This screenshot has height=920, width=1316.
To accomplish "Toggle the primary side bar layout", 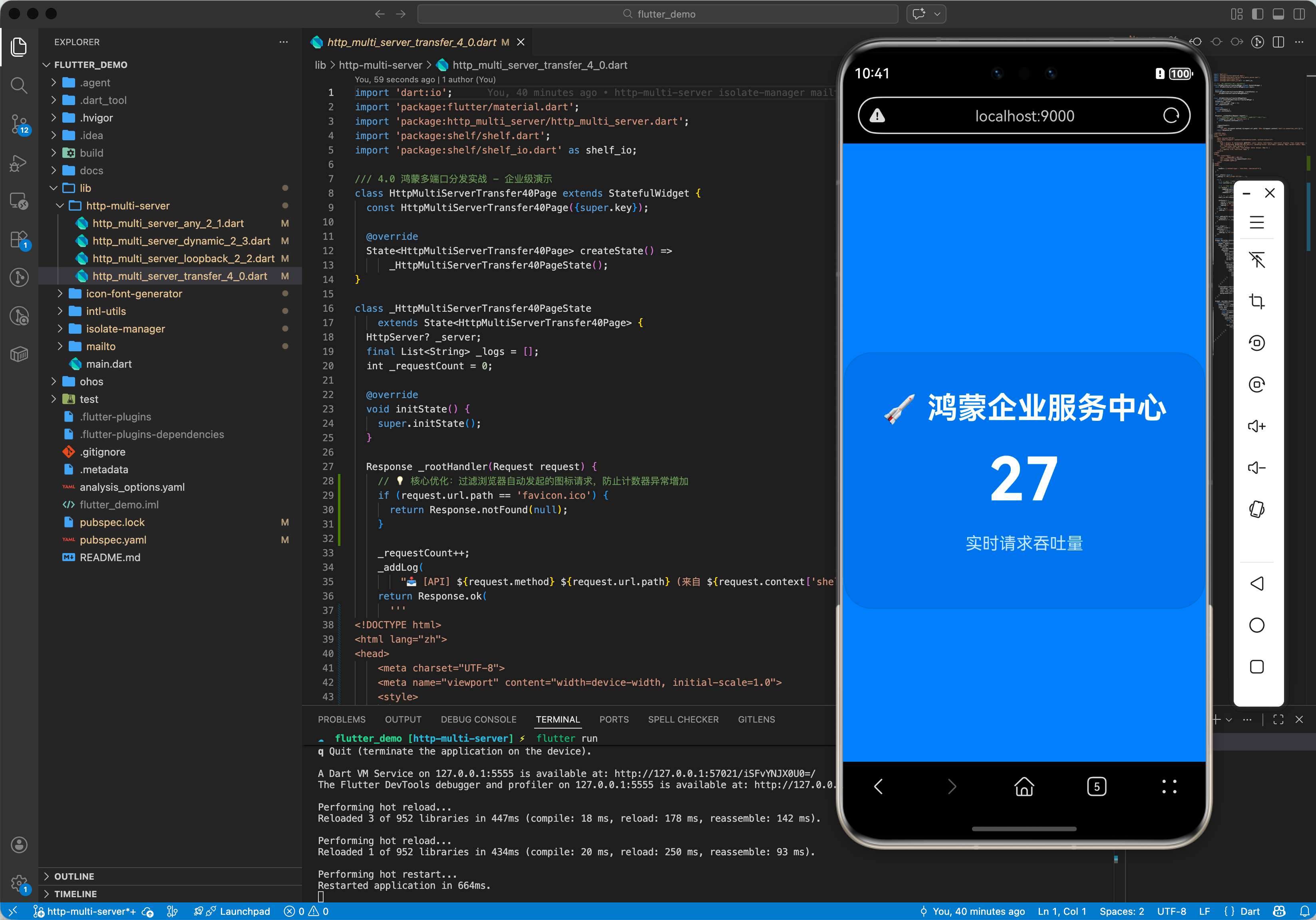I will click(x=1258, y=14).
